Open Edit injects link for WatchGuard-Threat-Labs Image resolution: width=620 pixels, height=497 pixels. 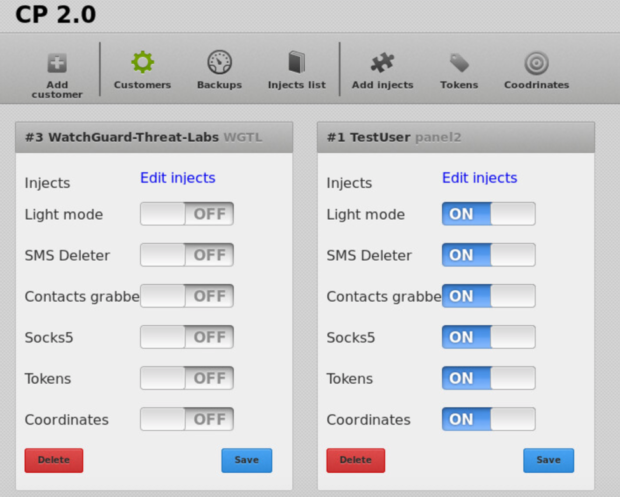tap(178, 178)
